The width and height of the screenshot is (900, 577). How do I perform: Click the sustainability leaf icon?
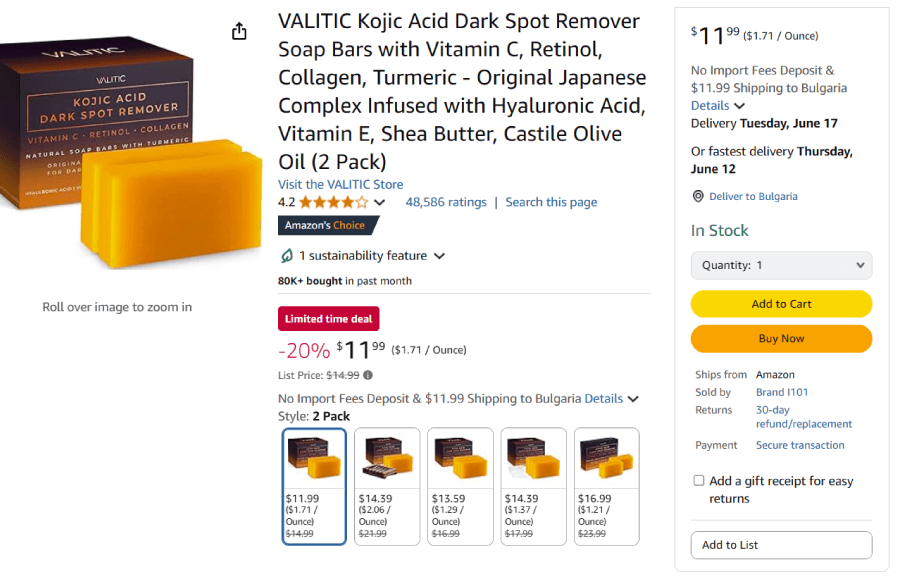286,255
